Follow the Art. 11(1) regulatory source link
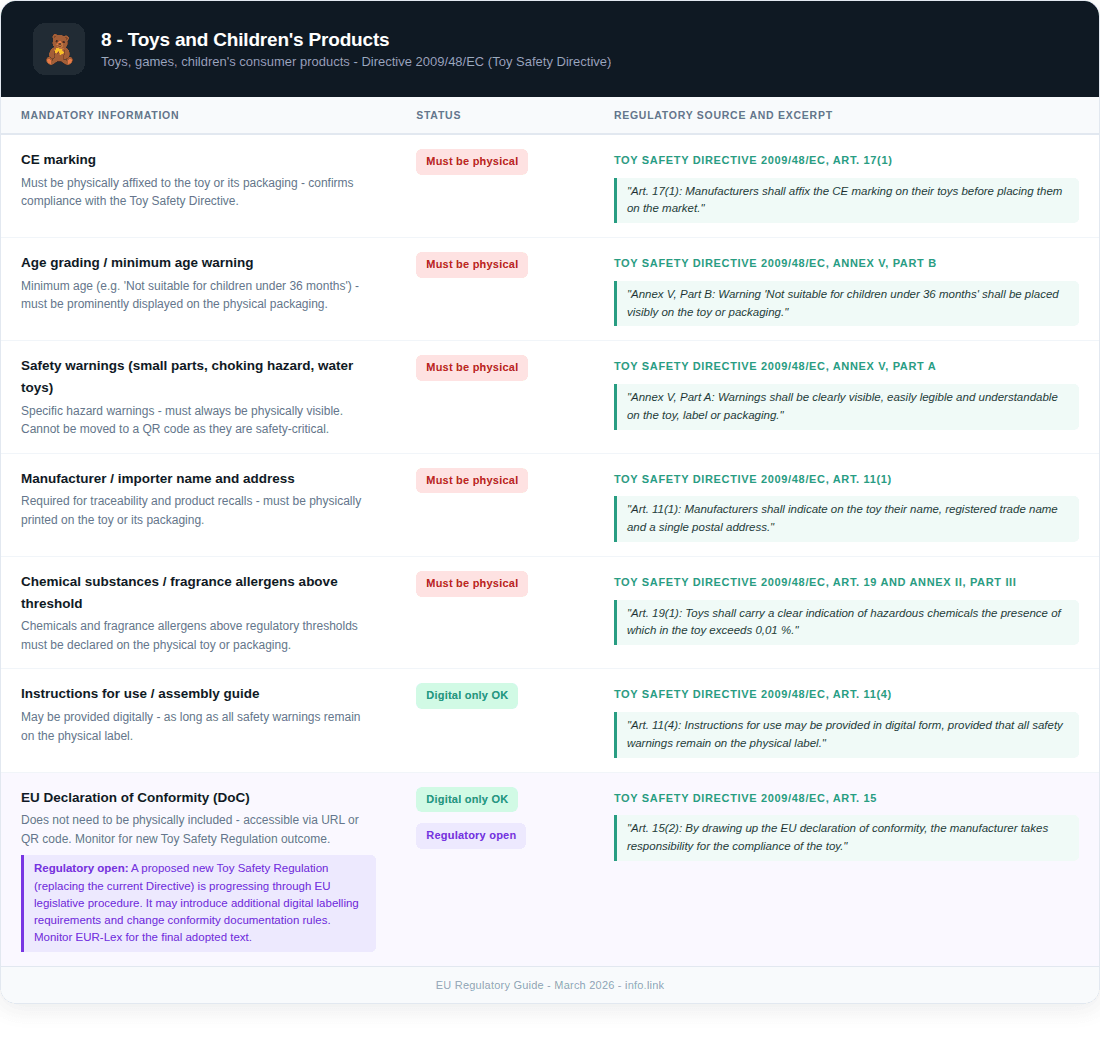This screenshot has height=1044, width=1100. (x=752, y=480)
